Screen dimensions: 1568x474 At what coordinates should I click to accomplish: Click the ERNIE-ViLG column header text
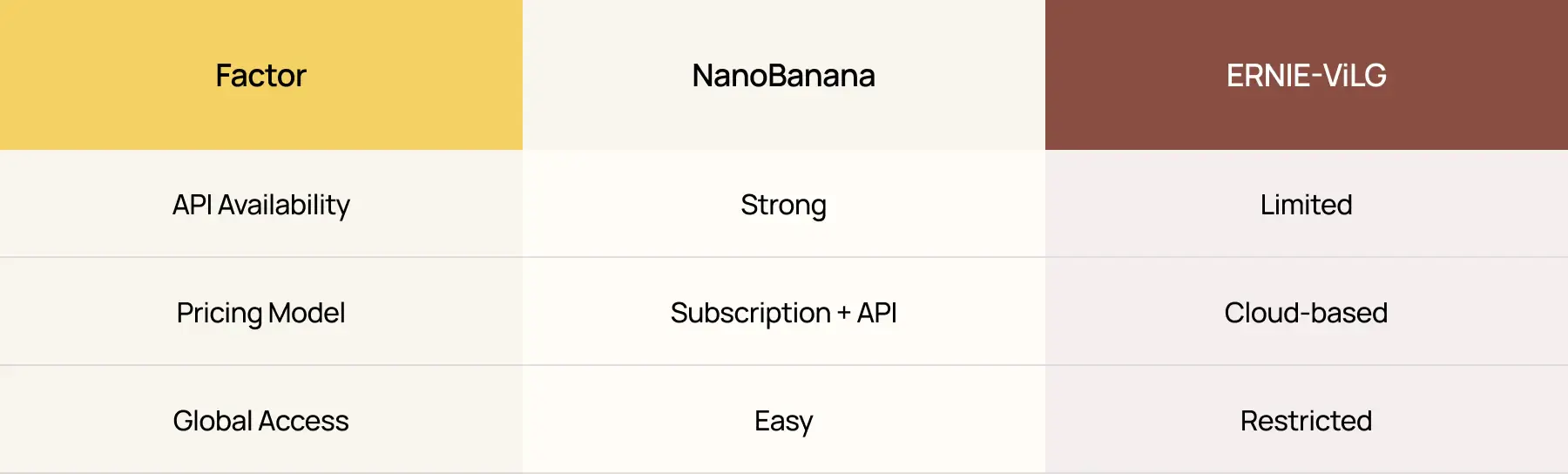[x=1306, y=76]
